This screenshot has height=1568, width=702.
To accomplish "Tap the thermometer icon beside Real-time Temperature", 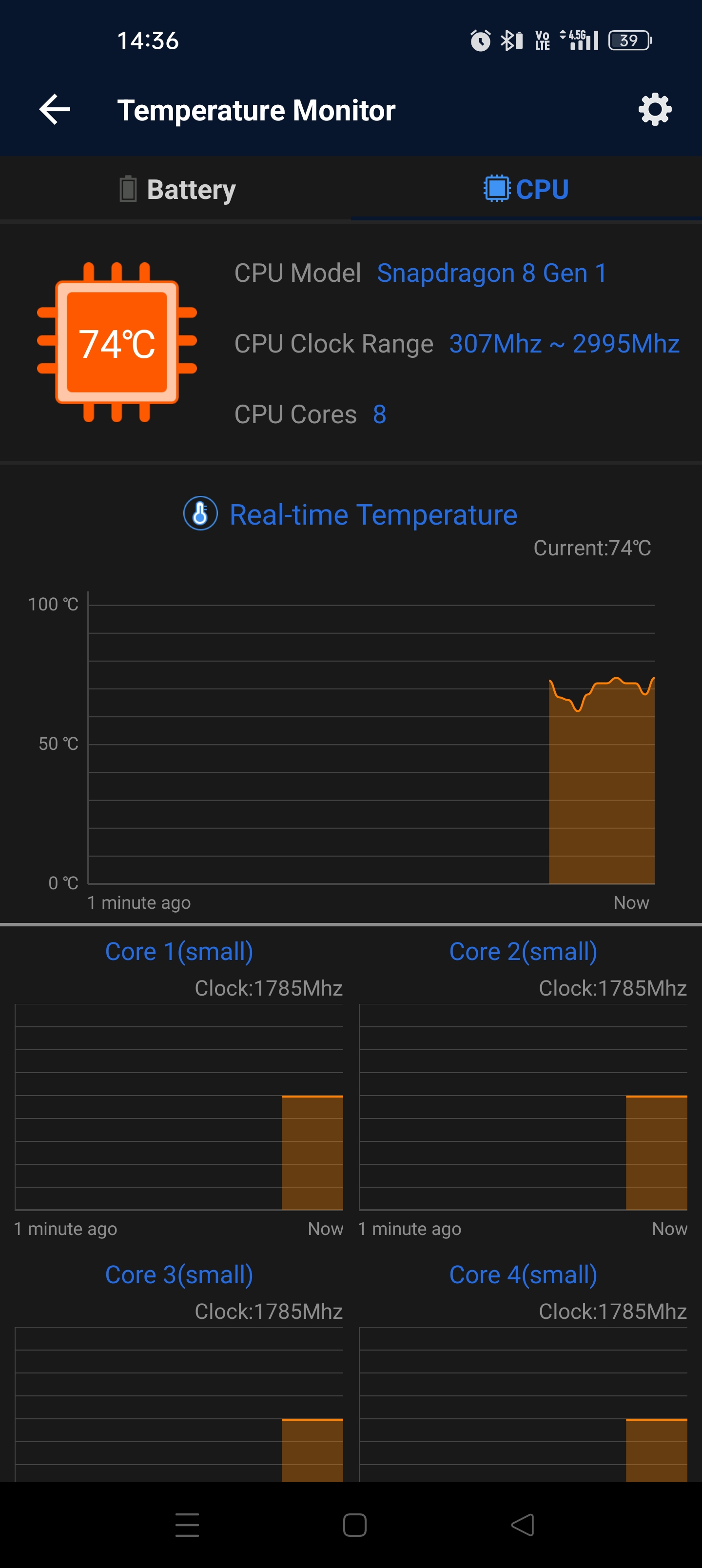I will coord(200,514).
